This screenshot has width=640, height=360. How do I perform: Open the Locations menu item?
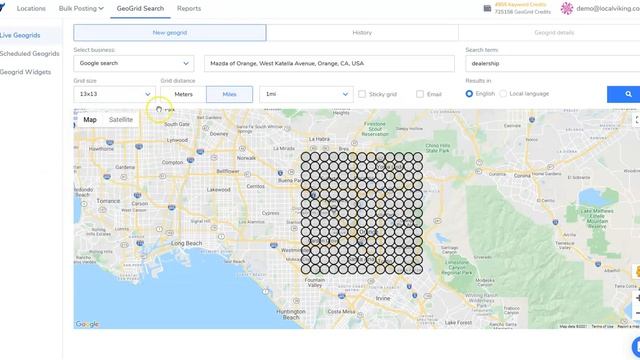tap(31, 8)
